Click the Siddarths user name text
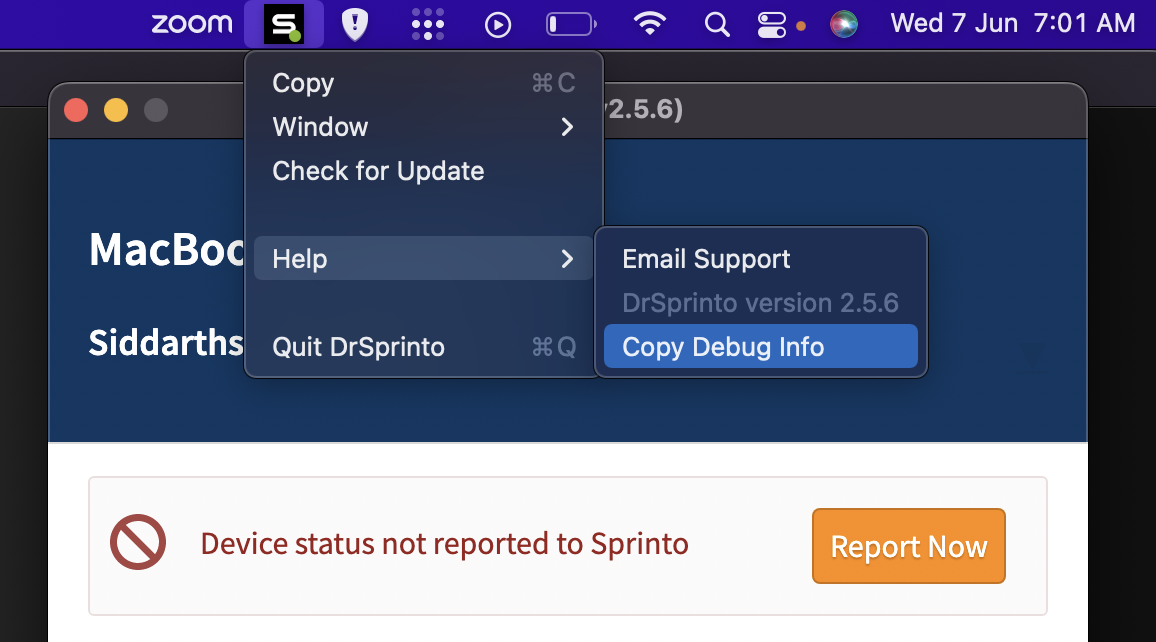The width and height of the screenshot is (1156, 642). tap(166, 343)
